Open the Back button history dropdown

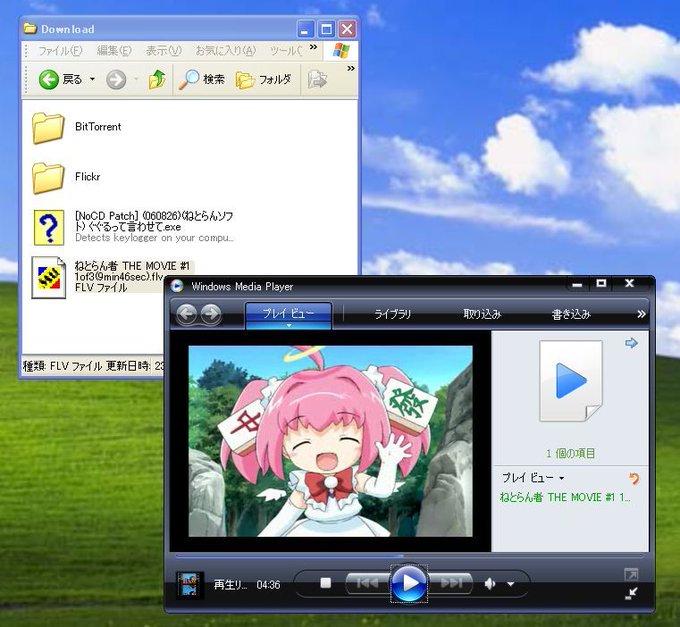92,79
